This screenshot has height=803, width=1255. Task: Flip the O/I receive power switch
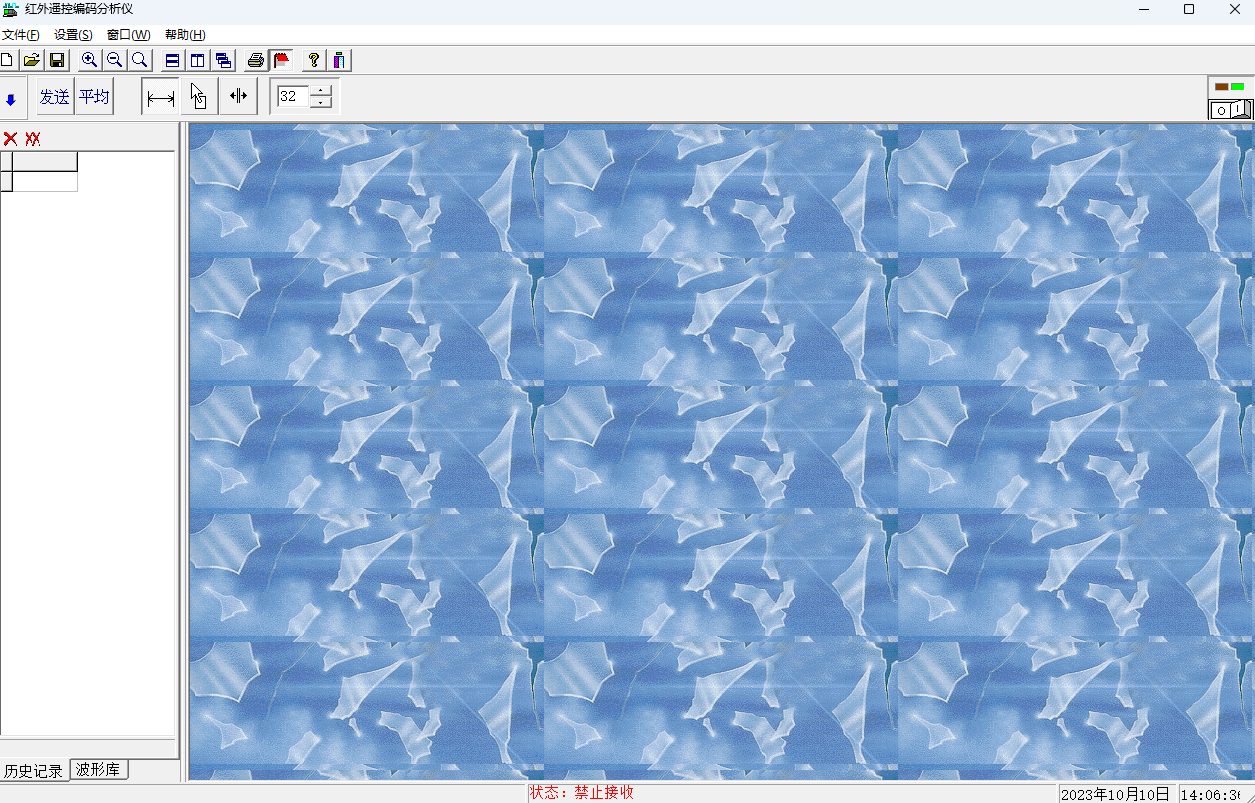click(1230, 109)
